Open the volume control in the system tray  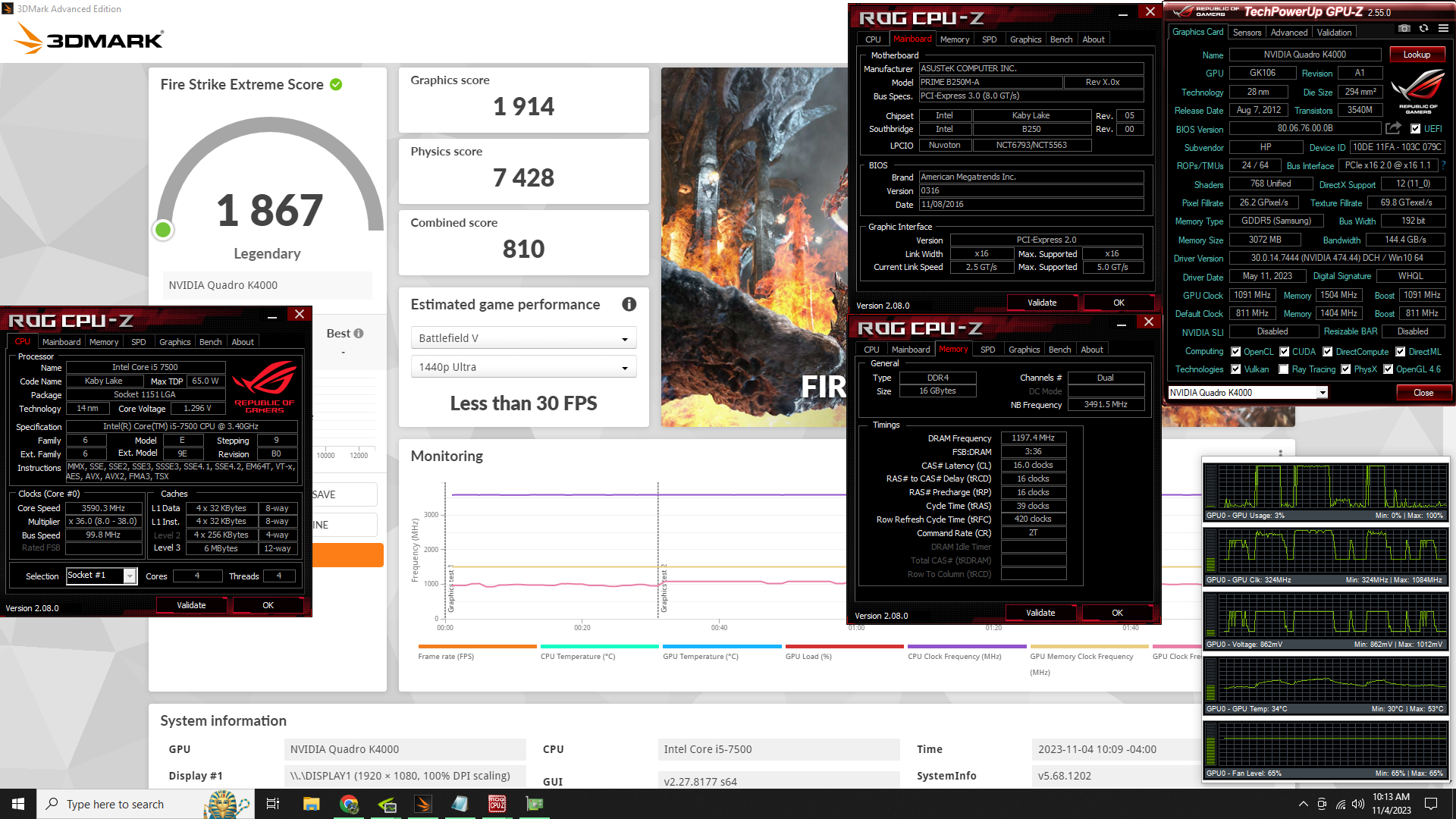[x=1358, y=804]
